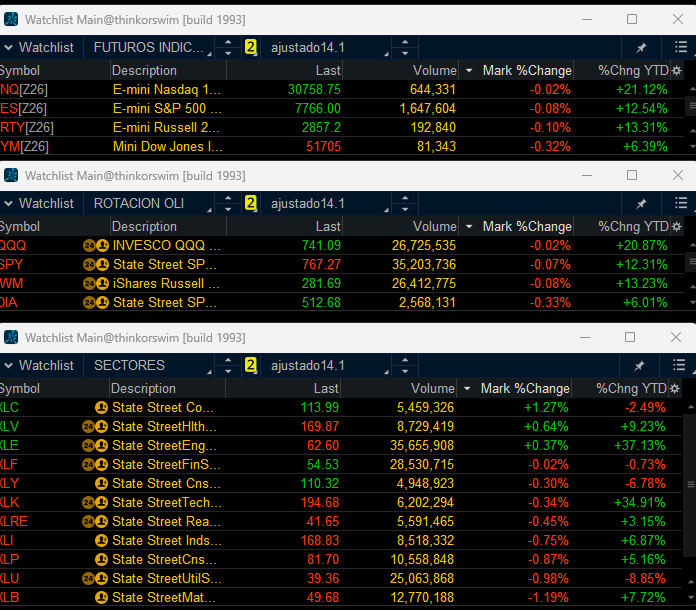Click the thinkorswim logo of the SECTORES window
This screenshot has width=696, height=610.
[x=11, y=337]
